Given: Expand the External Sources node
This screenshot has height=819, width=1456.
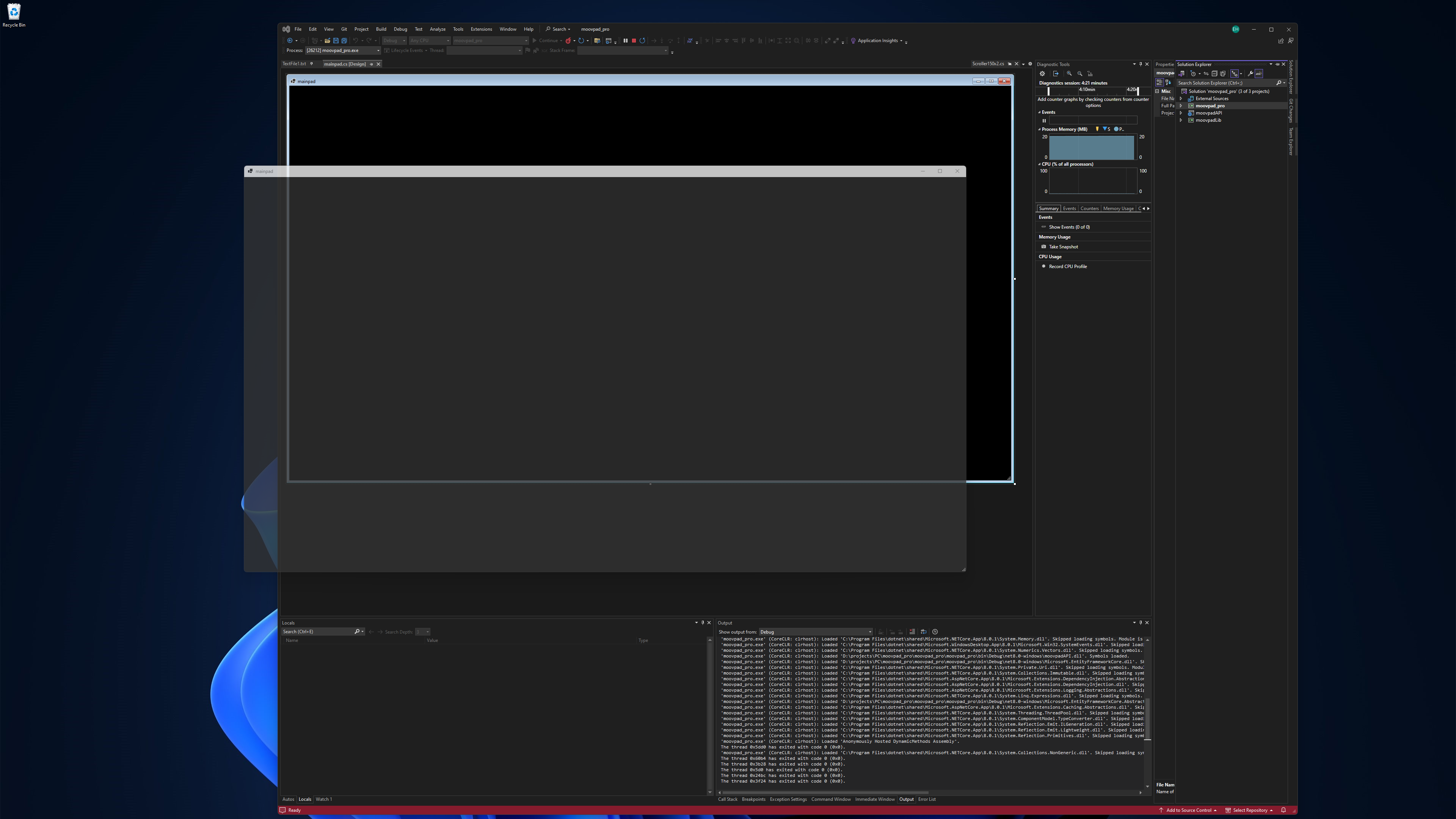Looking at the screenshot, I should [x=1181, y=98].
